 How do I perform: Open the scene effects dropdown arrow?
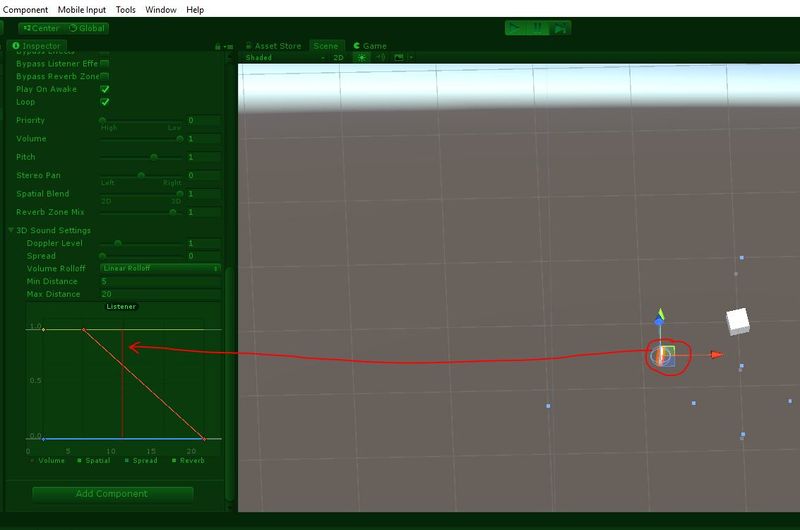point(410,58)
